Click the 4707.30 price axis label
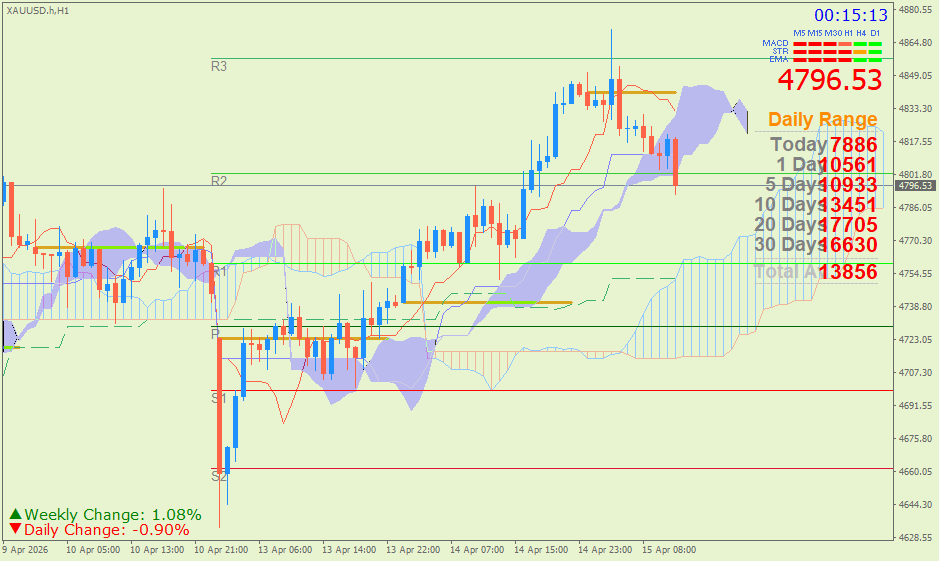 point(915,372)
